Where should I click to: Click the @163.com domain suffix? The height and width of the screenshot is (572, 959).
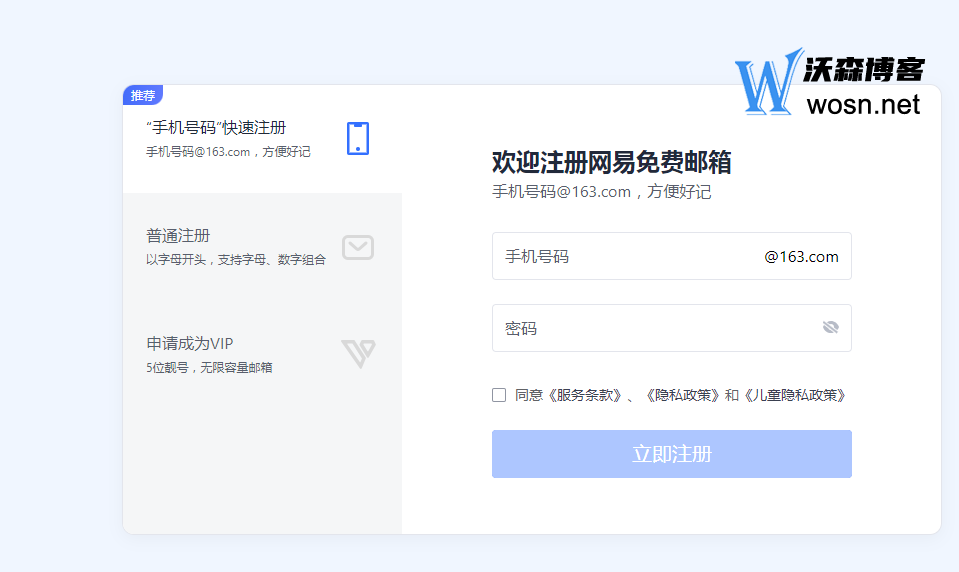pyautogui.click(x=801, y=256)
